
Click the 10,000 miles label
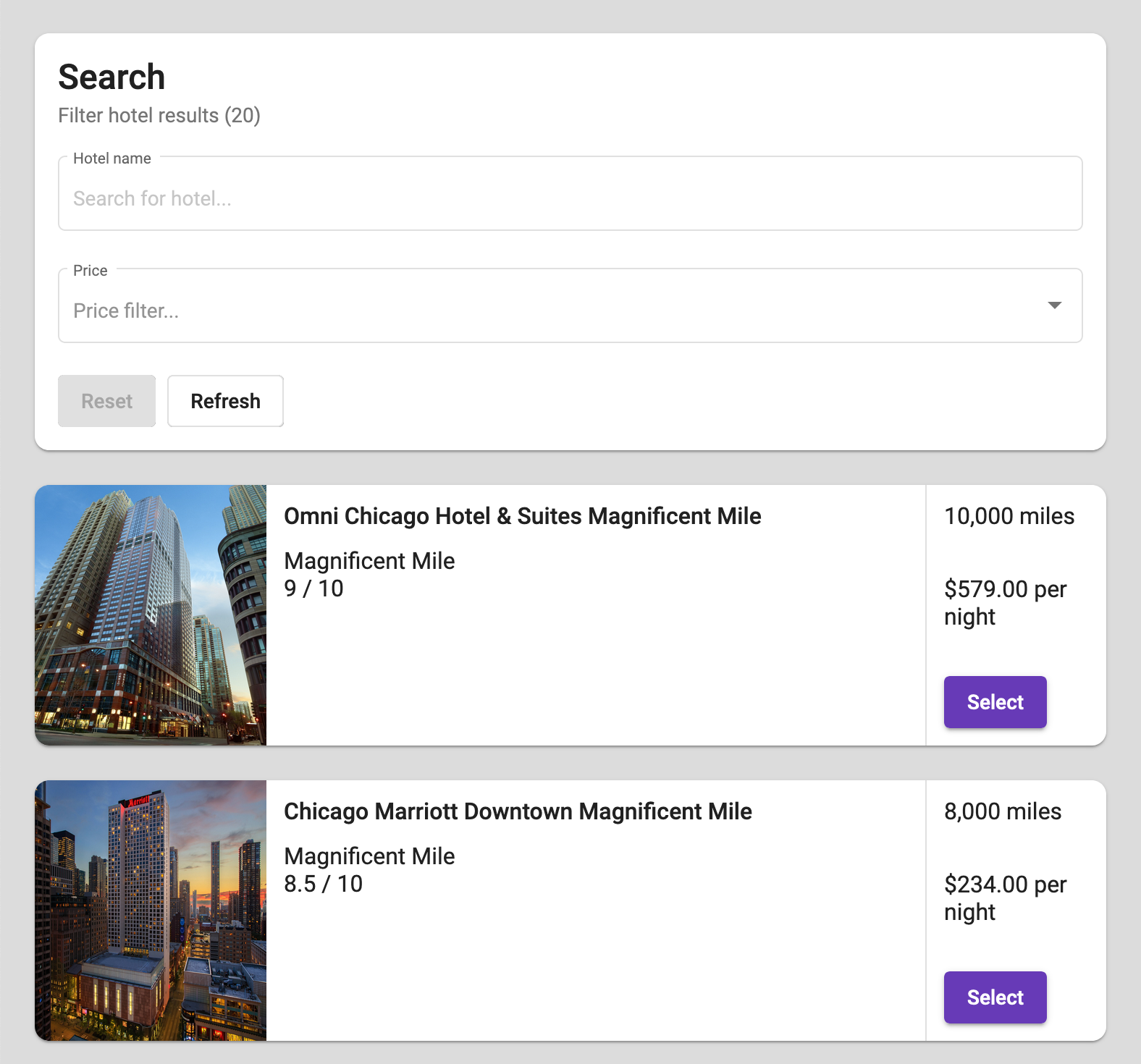pyautogui.click(x=1009, y=516)
